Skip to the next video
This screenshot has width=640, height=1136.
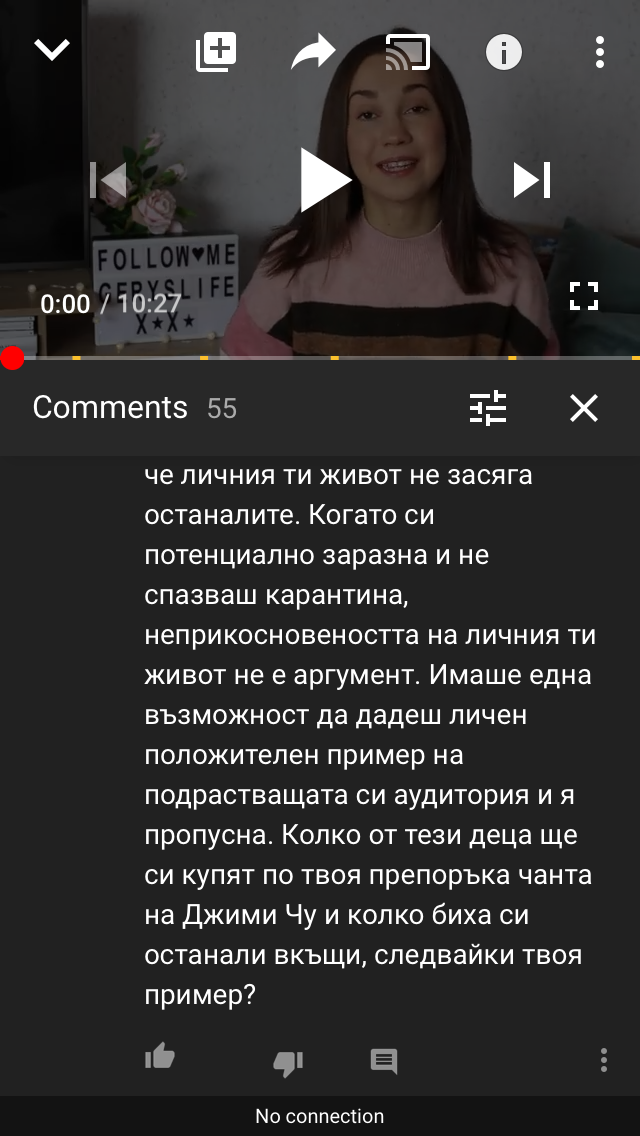click(x=532, y=180)
